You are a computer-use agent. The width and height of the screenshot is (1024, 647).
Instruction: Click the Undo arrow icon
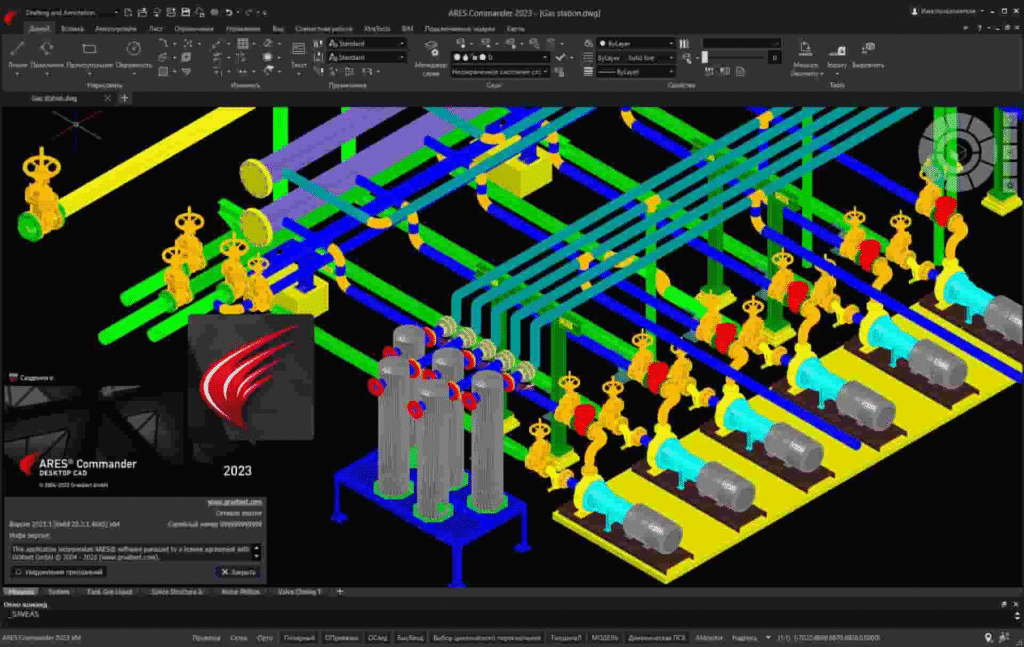229,11
